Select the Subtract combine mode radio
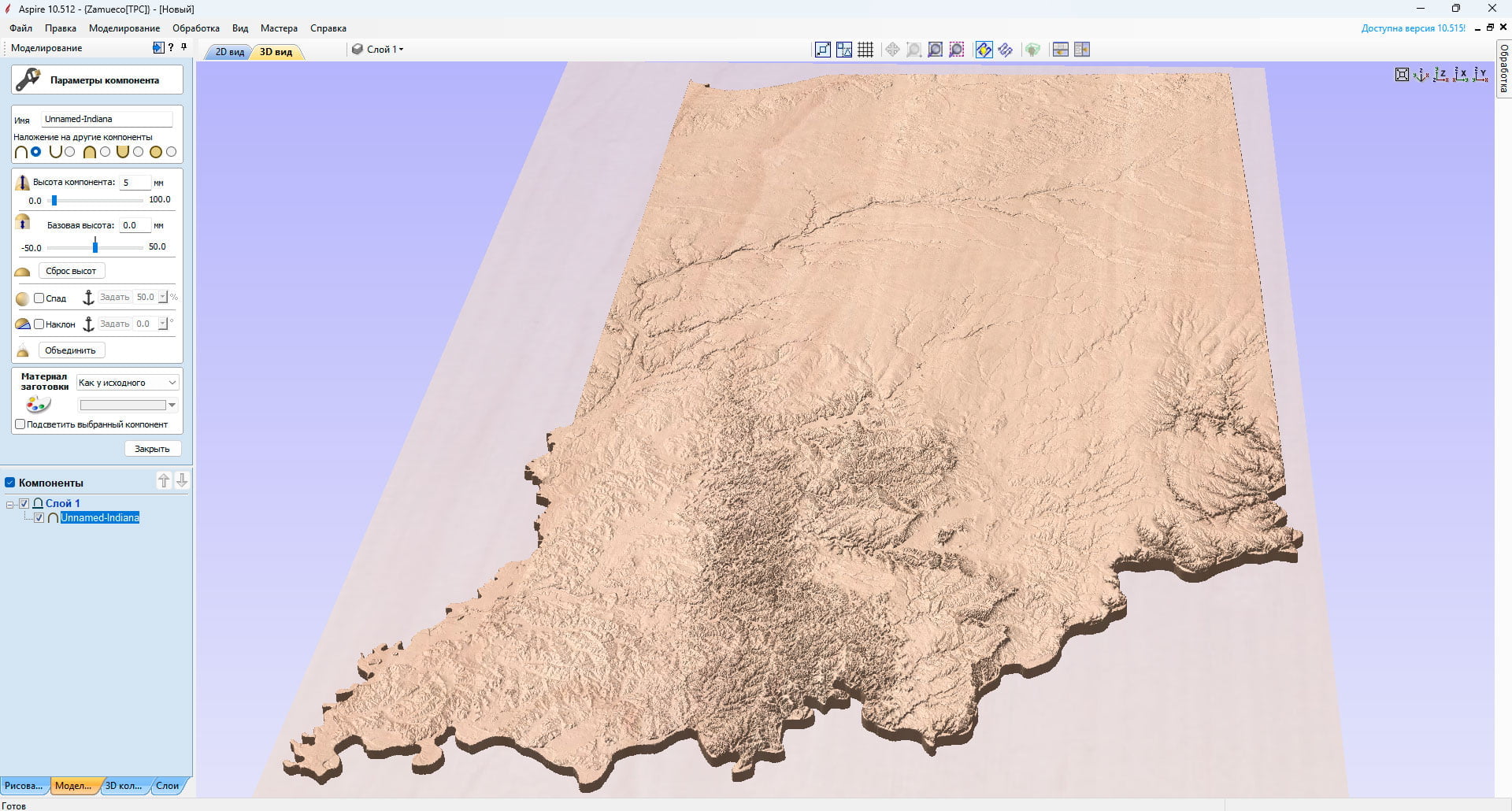 click(x=70, y=152)
